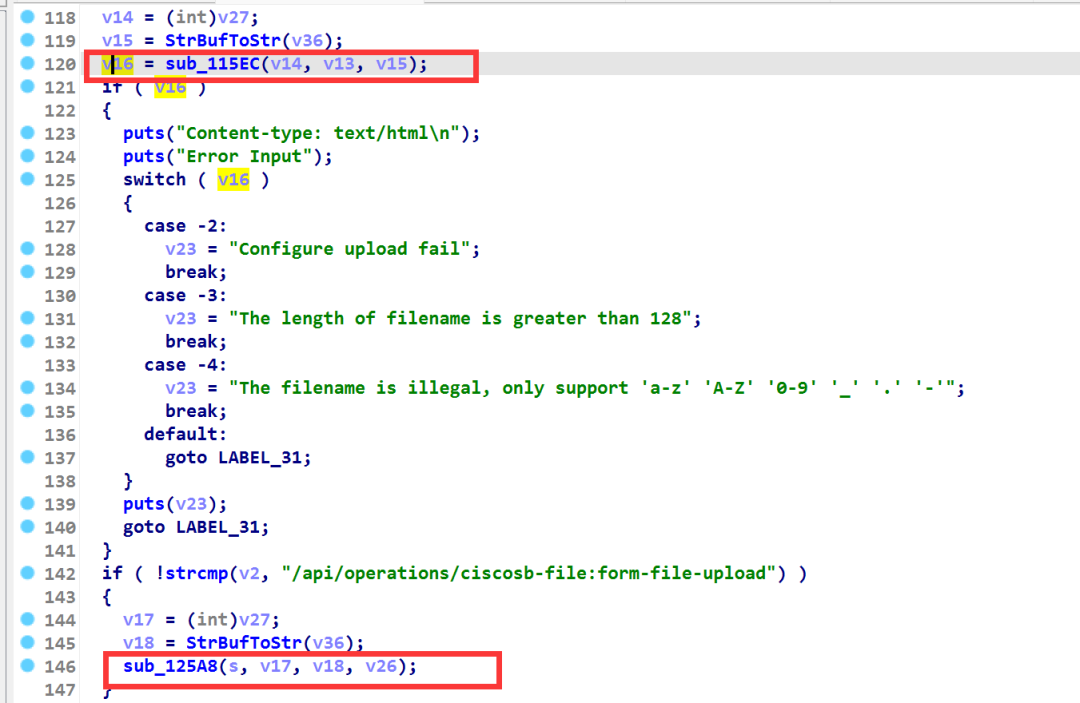Screen dimensions: 1080x703
Task: Select variable v15 on line 119
Action: tap(118, 41)
